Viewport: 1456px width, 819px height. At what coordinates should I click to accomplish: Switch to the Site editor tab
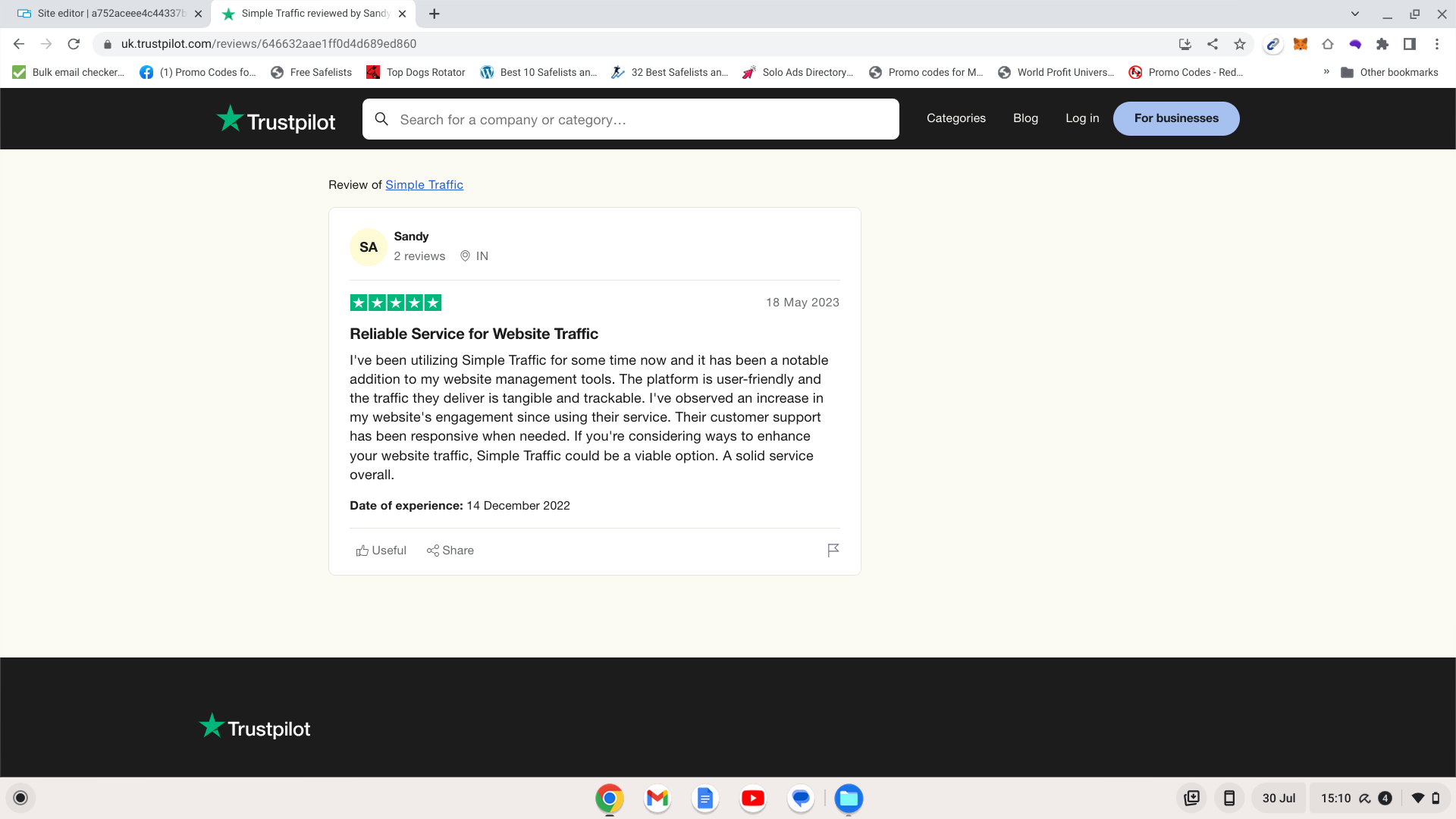(x=106, y=14)
